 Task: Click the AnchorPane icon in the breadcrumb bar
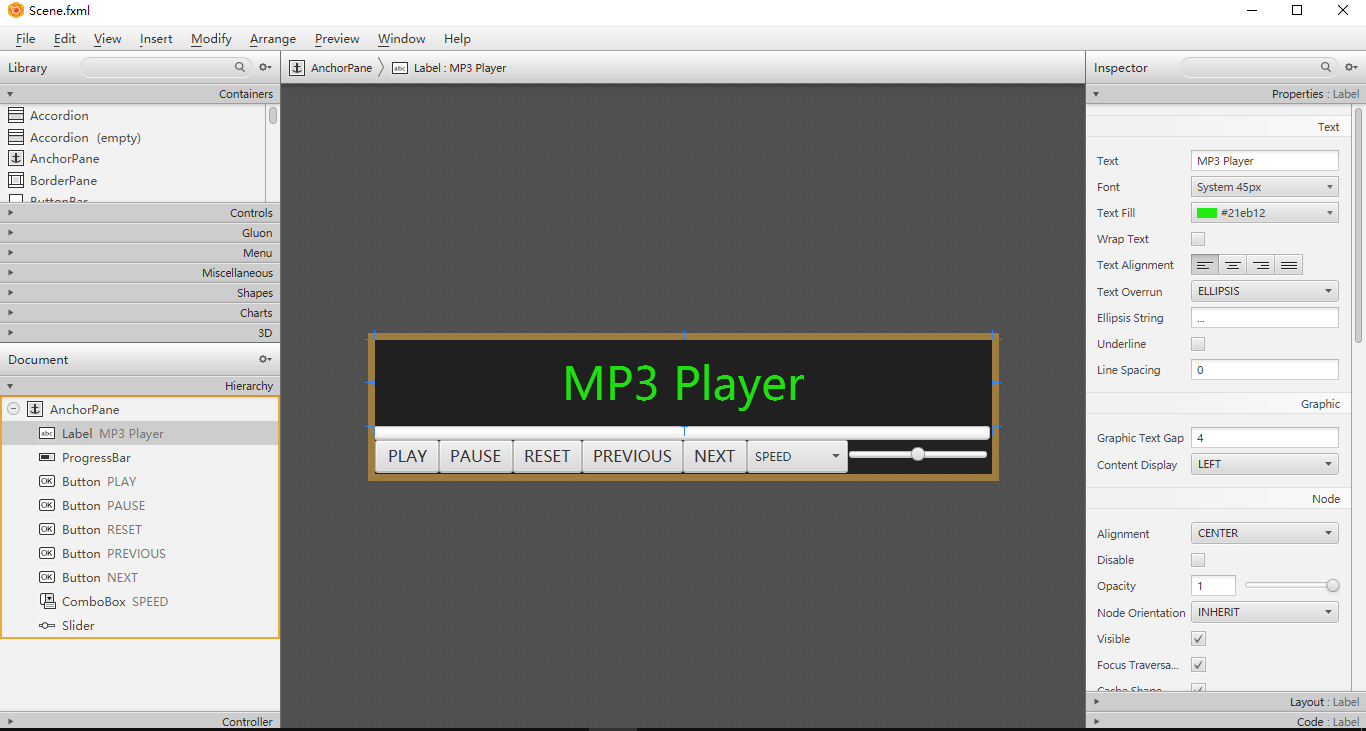coord(297,68)
